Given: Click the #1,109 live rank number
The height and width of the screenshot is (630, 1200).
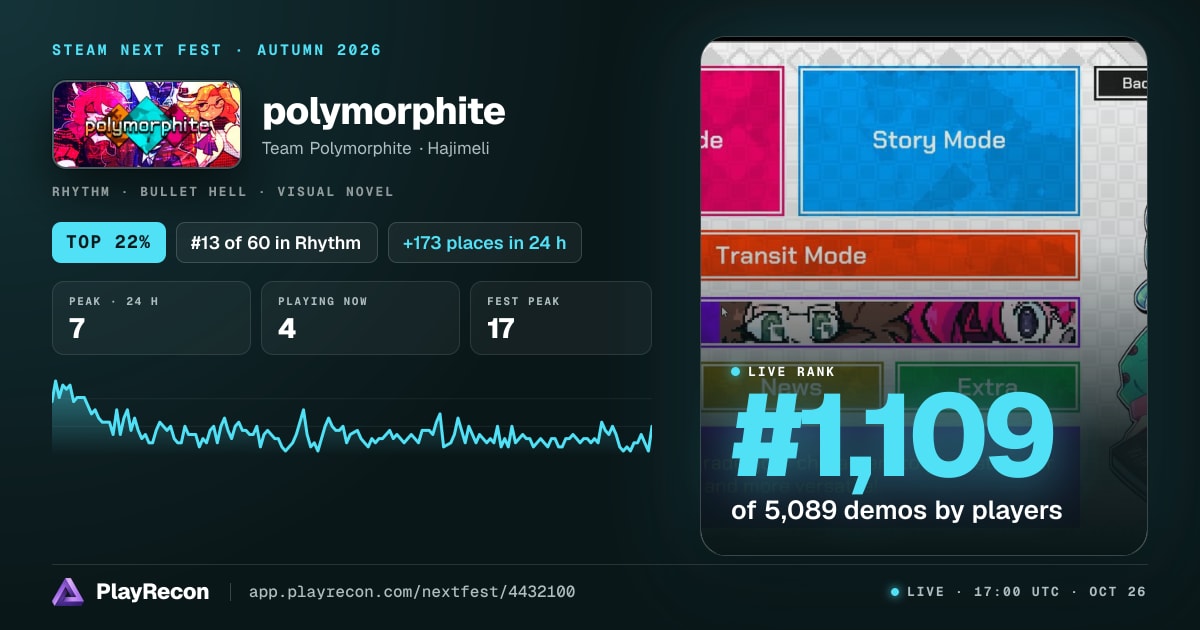Looking at the screenshot, I should pos(892,438).
